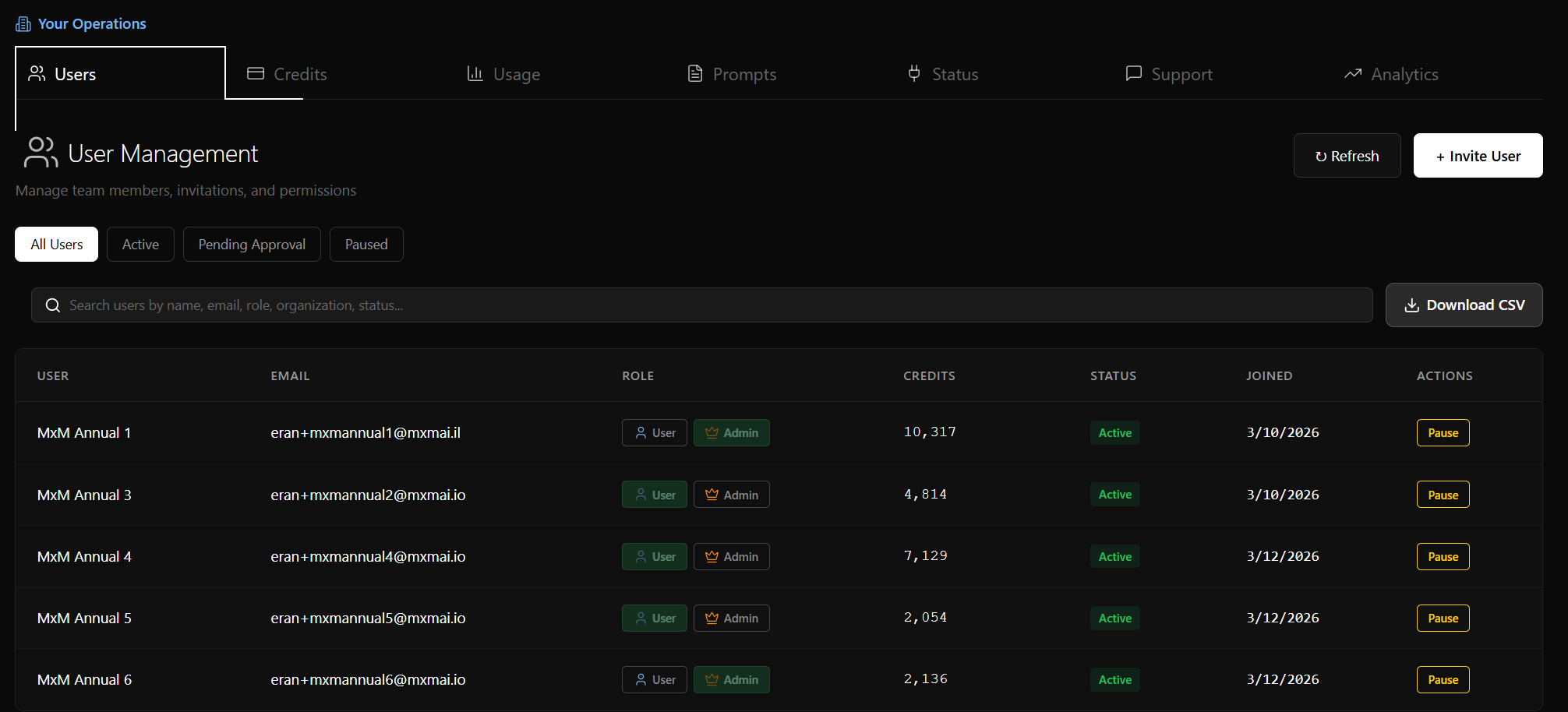The height and width of the screenshot is (712, 1568).
Task: Click the Status plug icon
Action: click(914, 73)
